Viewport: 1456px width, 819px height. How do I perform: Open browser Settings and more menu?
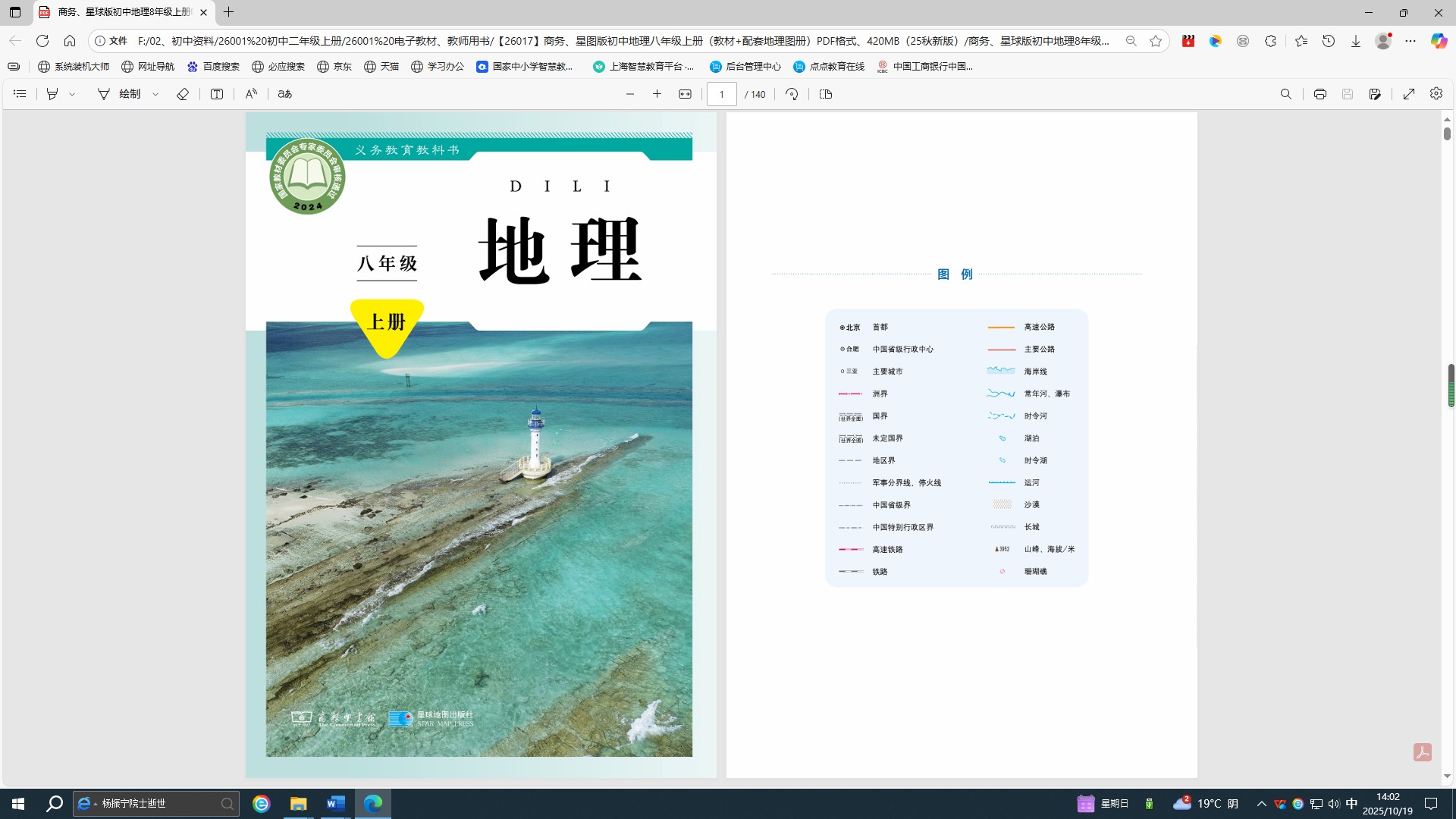tap(1410, 41)
